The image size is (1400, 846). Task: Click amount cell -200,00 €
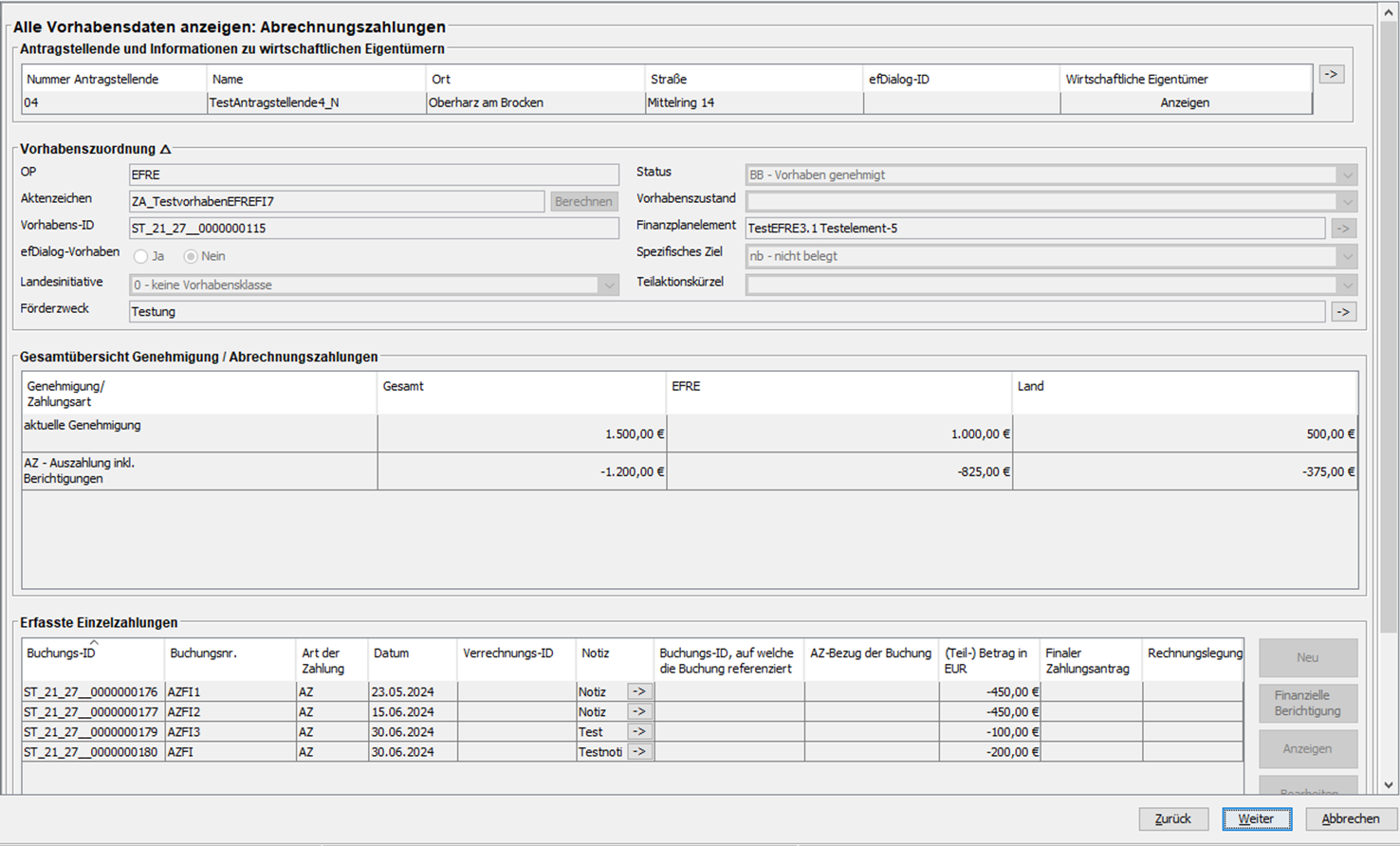click(989, 752)
